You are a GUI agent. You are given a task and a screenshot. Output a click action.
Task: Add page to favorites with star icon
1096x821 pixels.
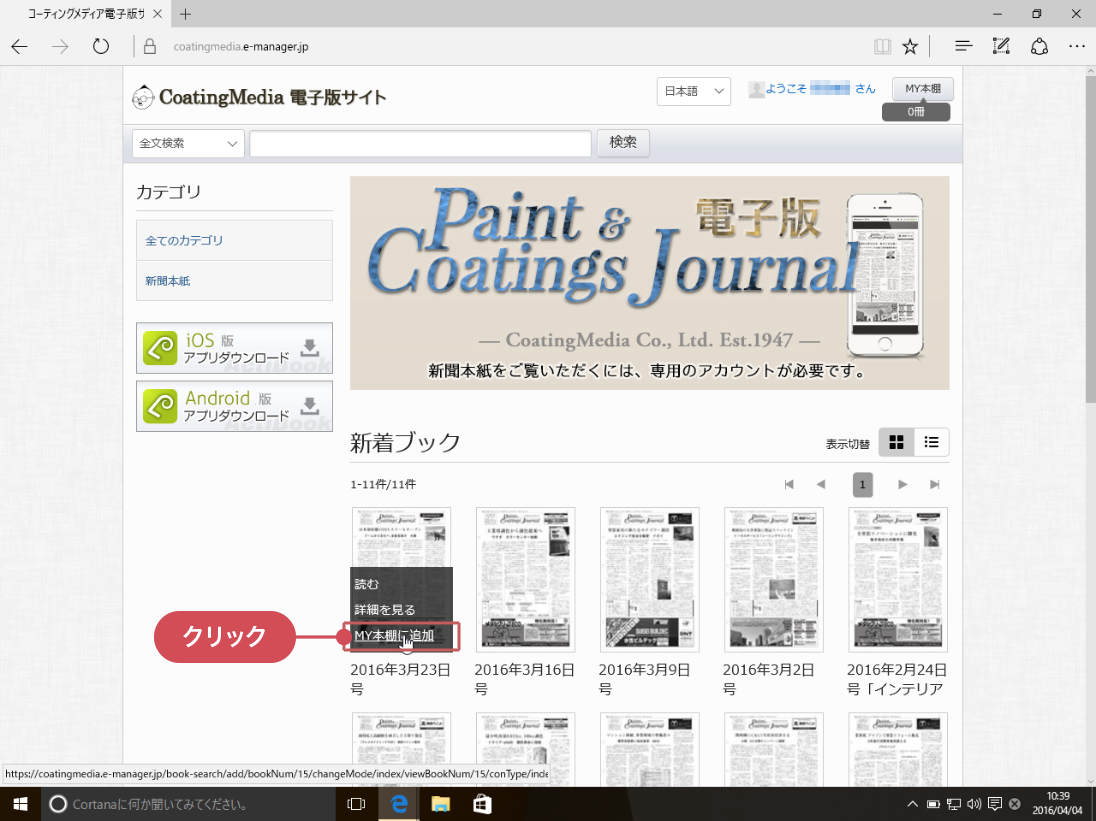910,46
